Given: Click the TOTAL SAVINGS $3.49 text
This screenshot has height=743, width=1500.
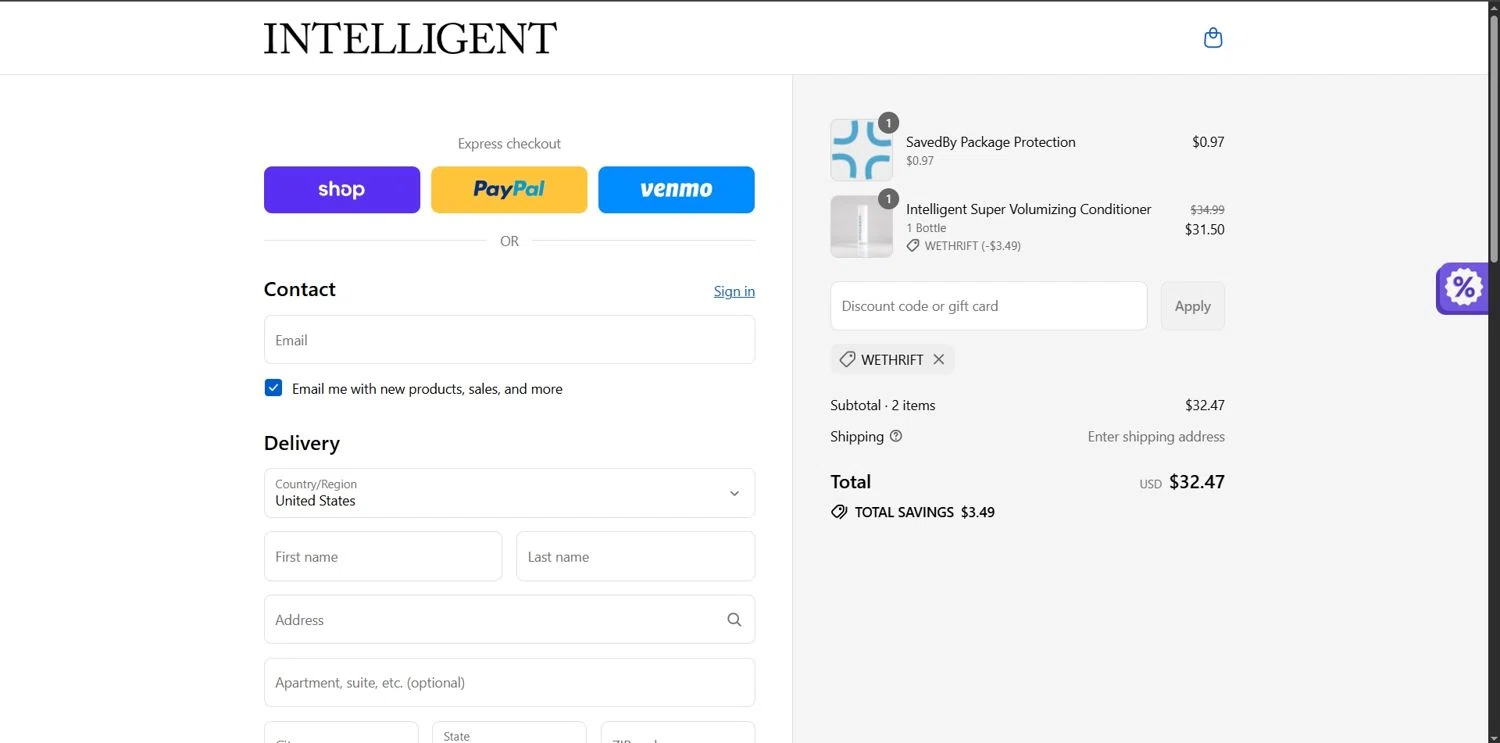Looking at the screenshot, I should click(x=924, y=512).
